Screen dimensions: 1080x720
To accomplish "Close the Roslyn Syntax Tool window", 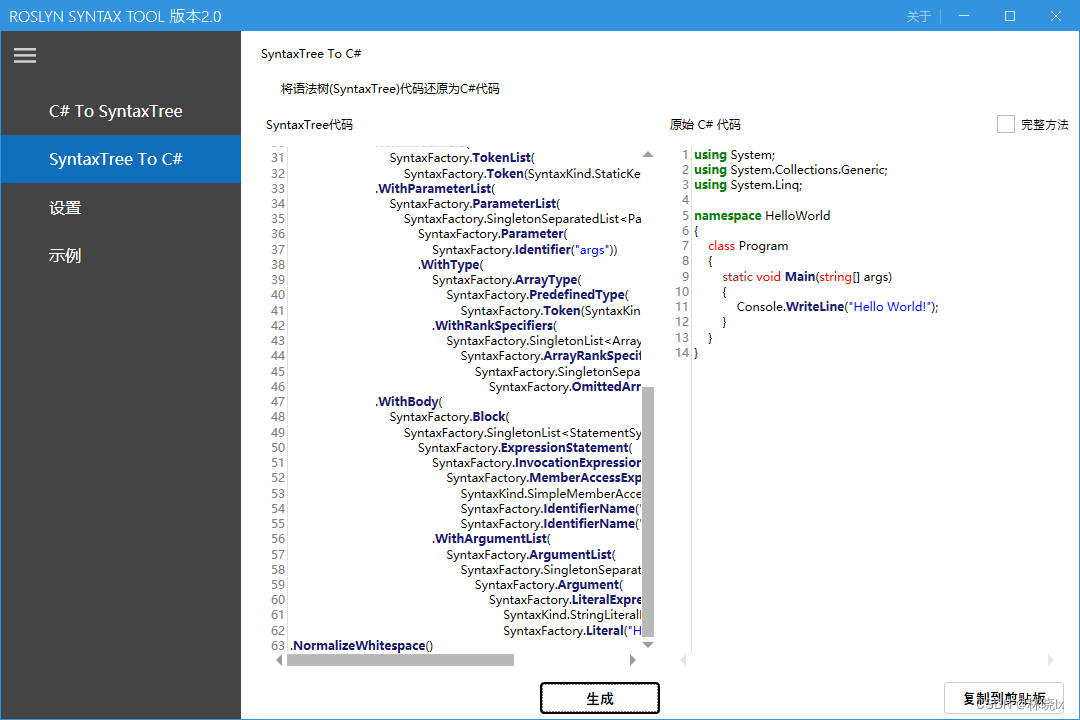I will point(1056,16).
